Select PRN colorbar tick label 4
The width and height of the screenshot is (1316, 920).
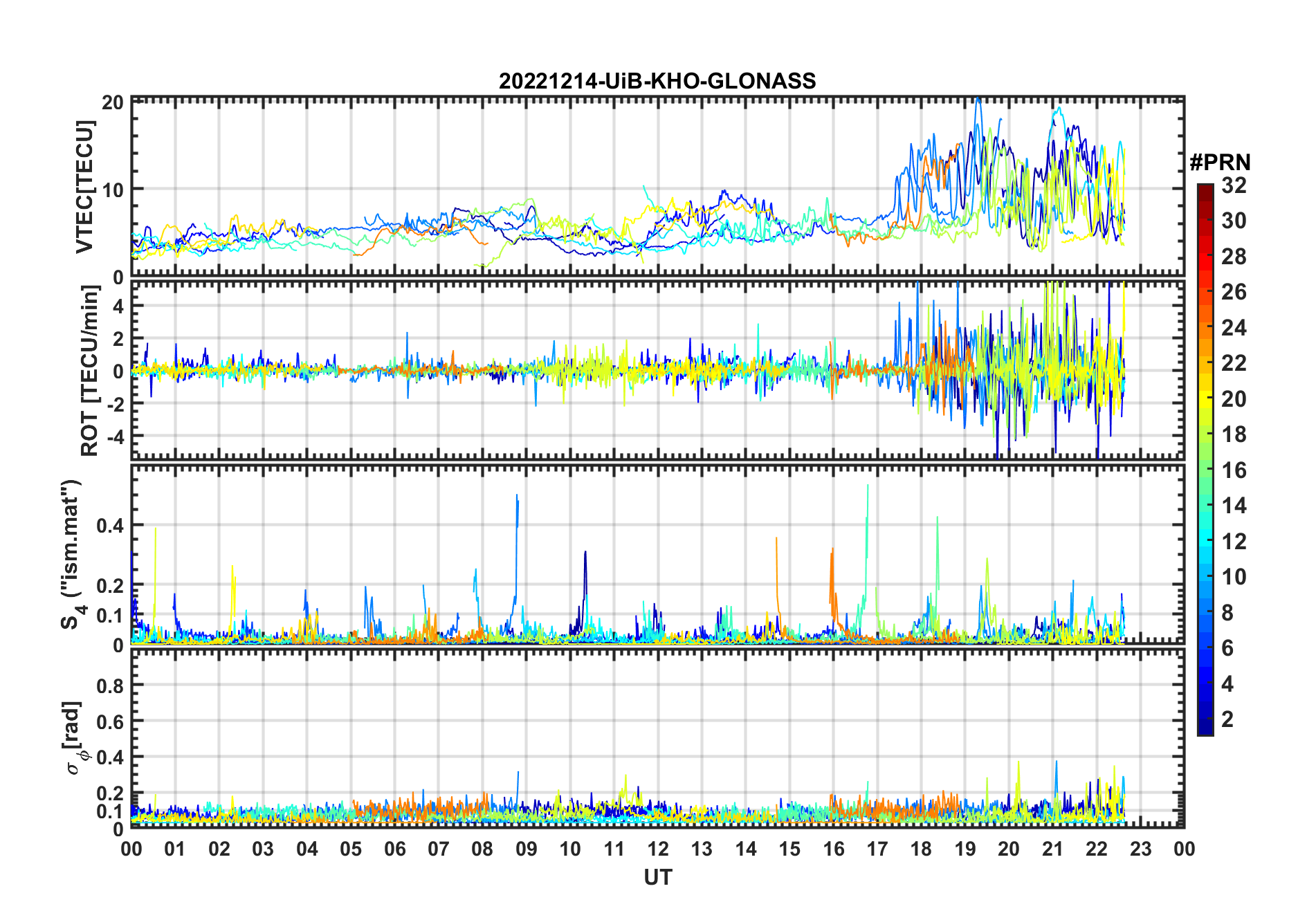pos(1227,684)
